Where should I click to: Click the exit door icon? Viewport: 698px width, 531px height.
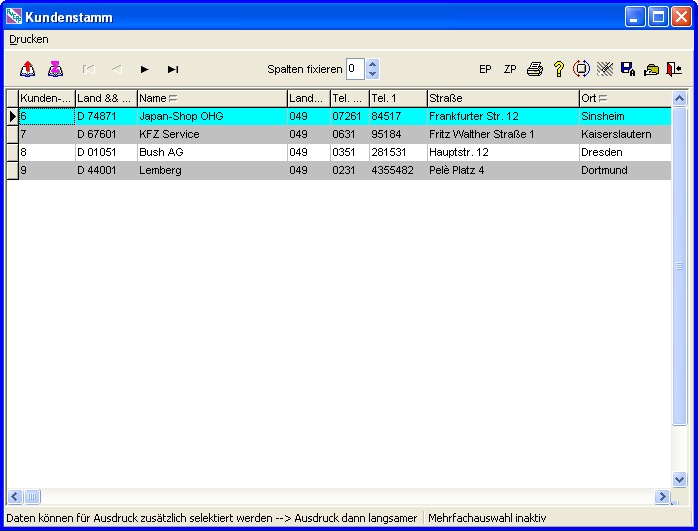674,69
